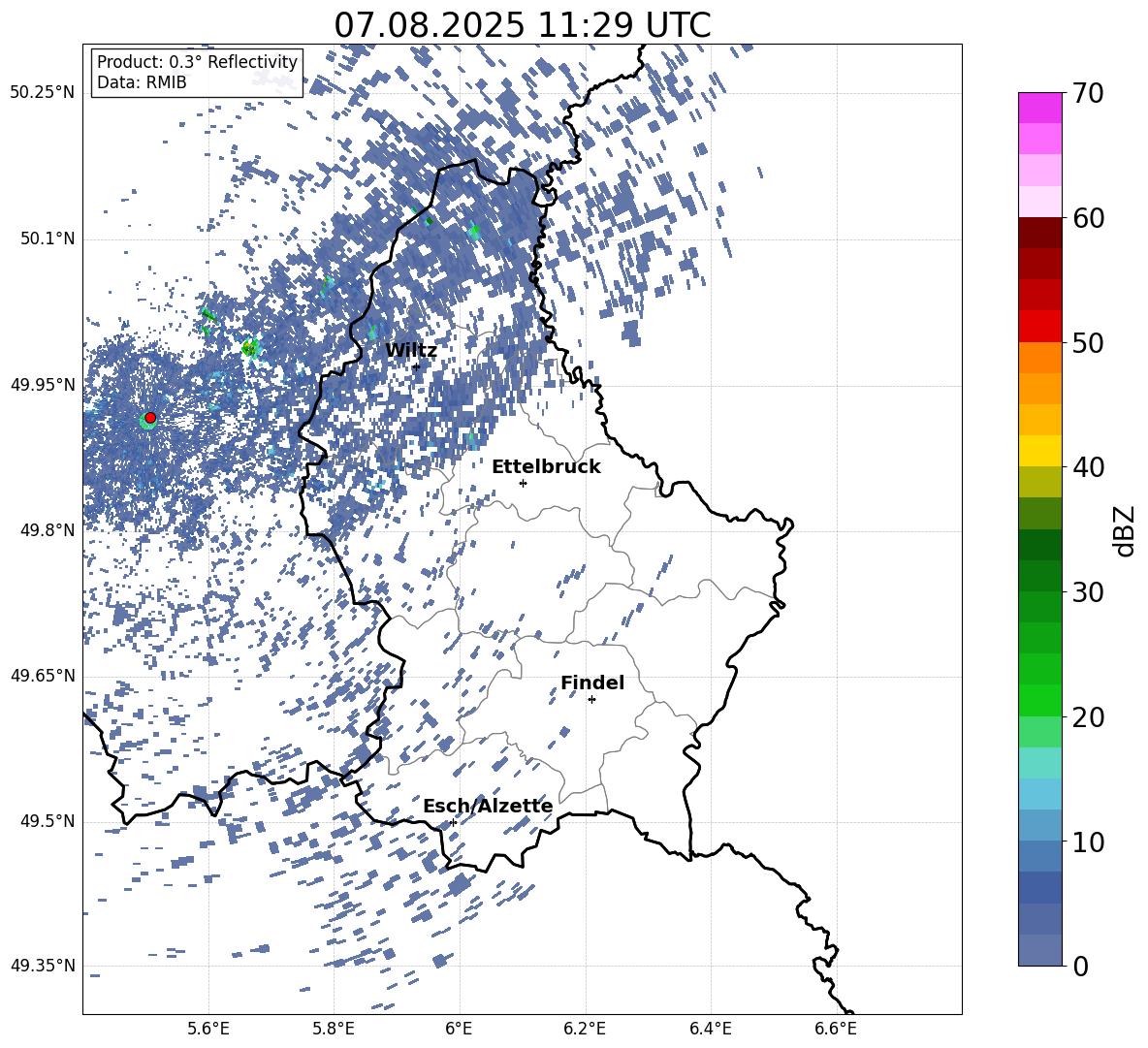The image size is (1148, 1048).
Task: Click the 6°E longitude label
Action: click(459, 1030)
